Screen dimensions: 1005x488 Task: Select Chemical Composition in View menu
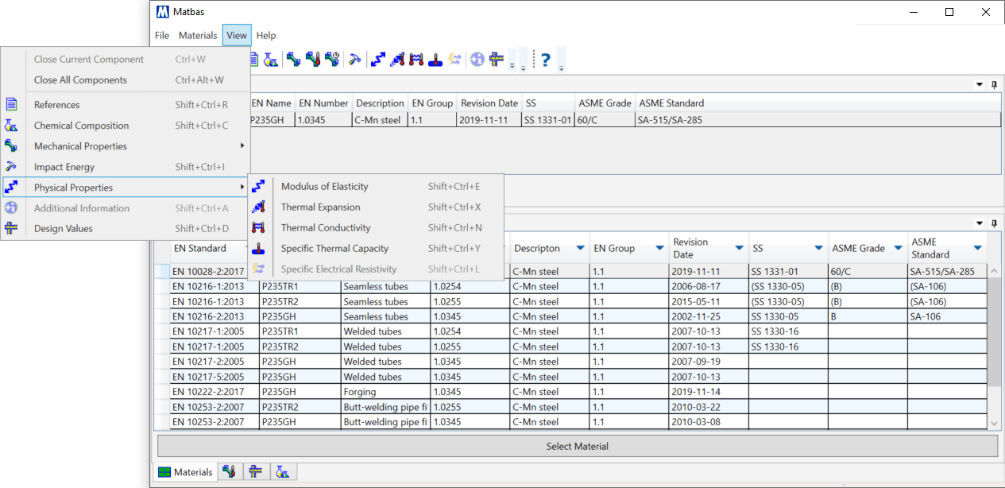click(x=82, y=126)
